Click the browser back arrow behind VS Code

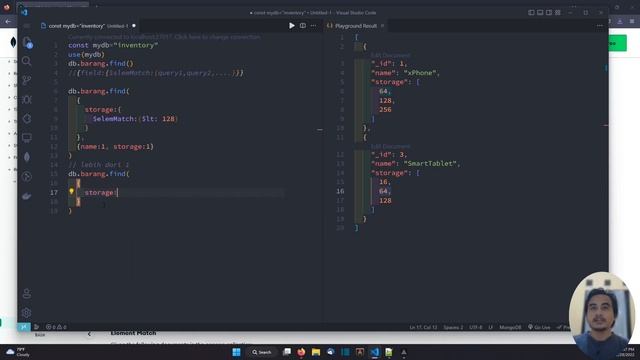pos(8,21)
